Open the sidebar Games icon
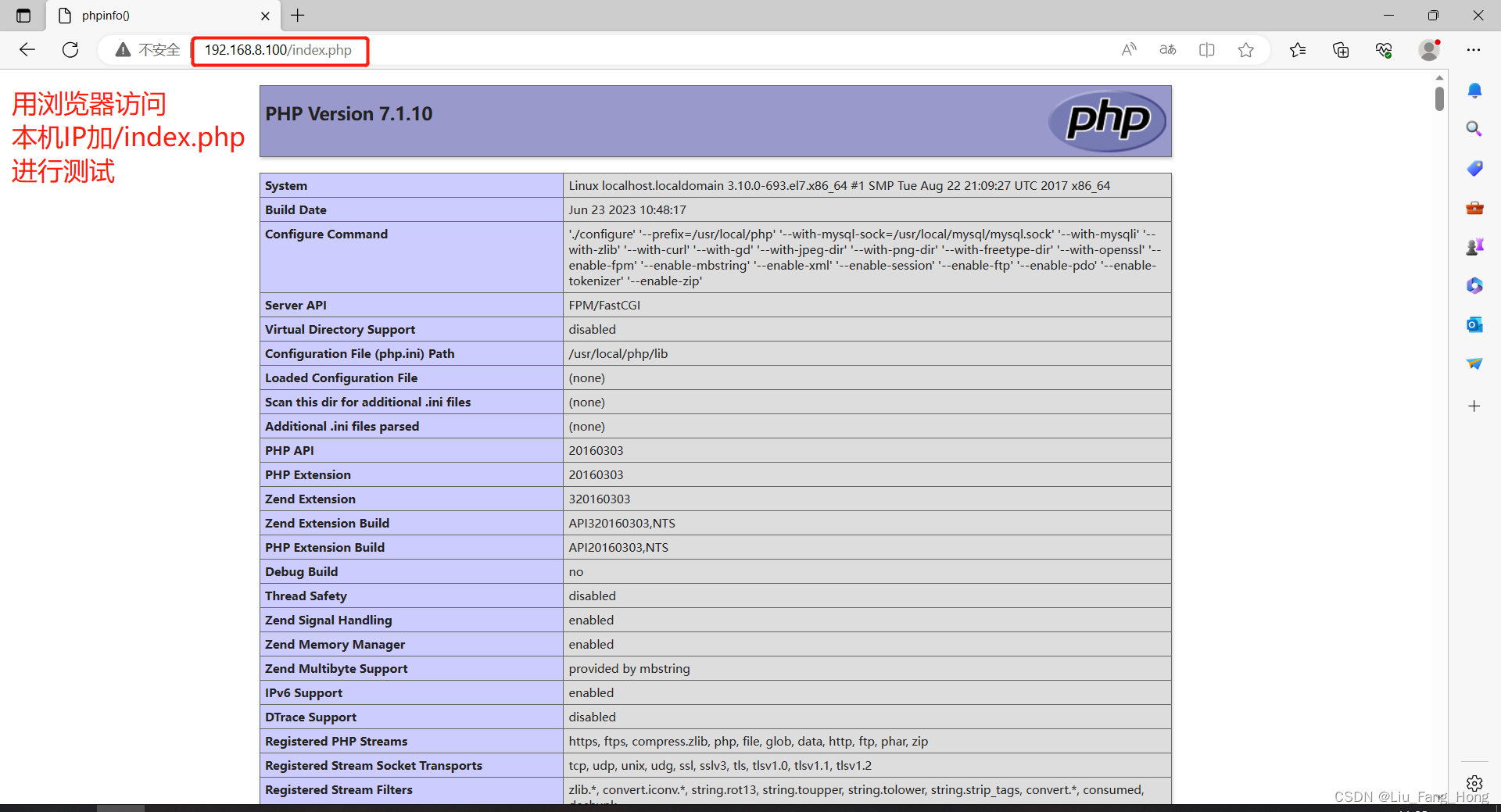 tap(1474, 247)
